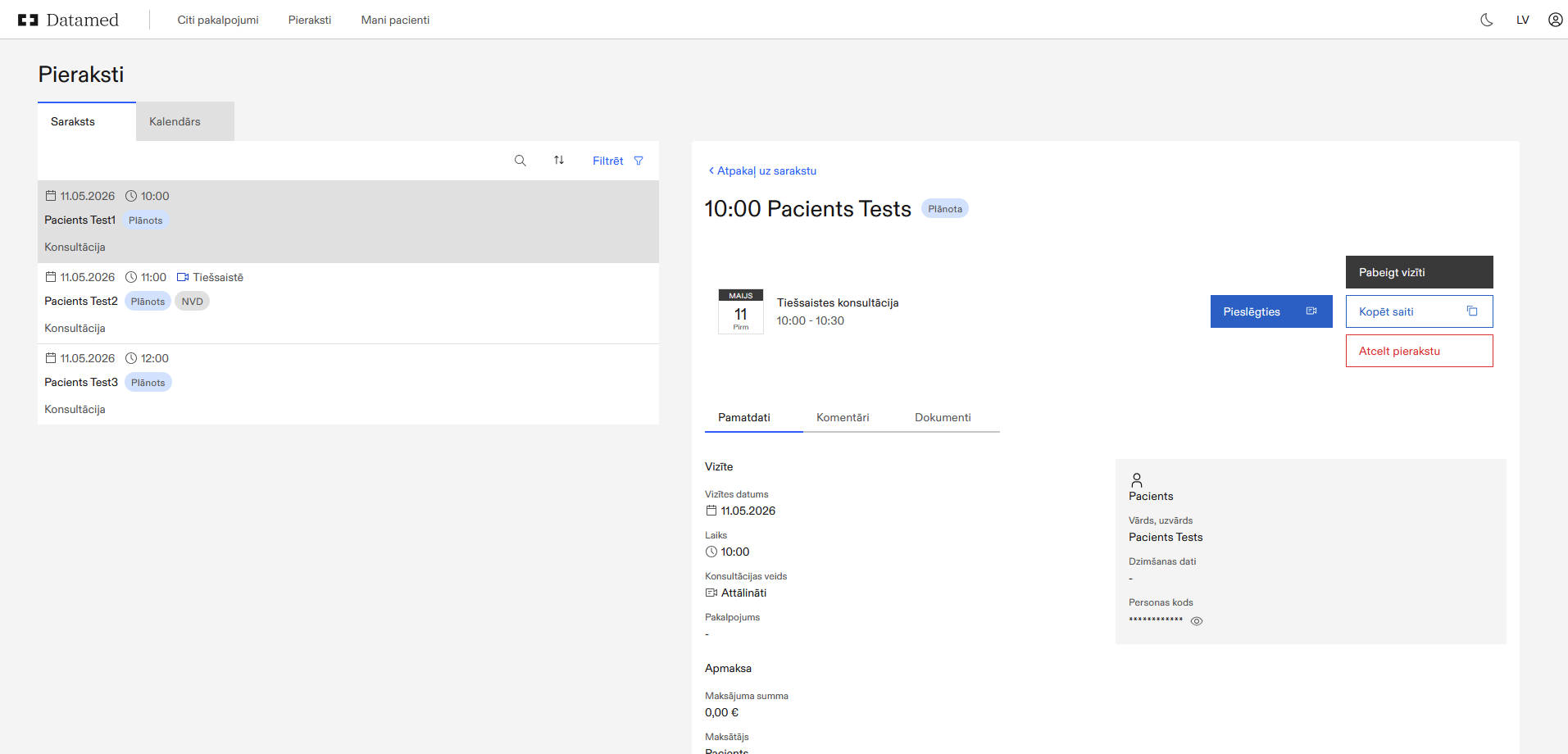The height and width of the screenshot is (754, 1568).
Task: Click the Pacients Tests name value
Action: point(1166,537)
